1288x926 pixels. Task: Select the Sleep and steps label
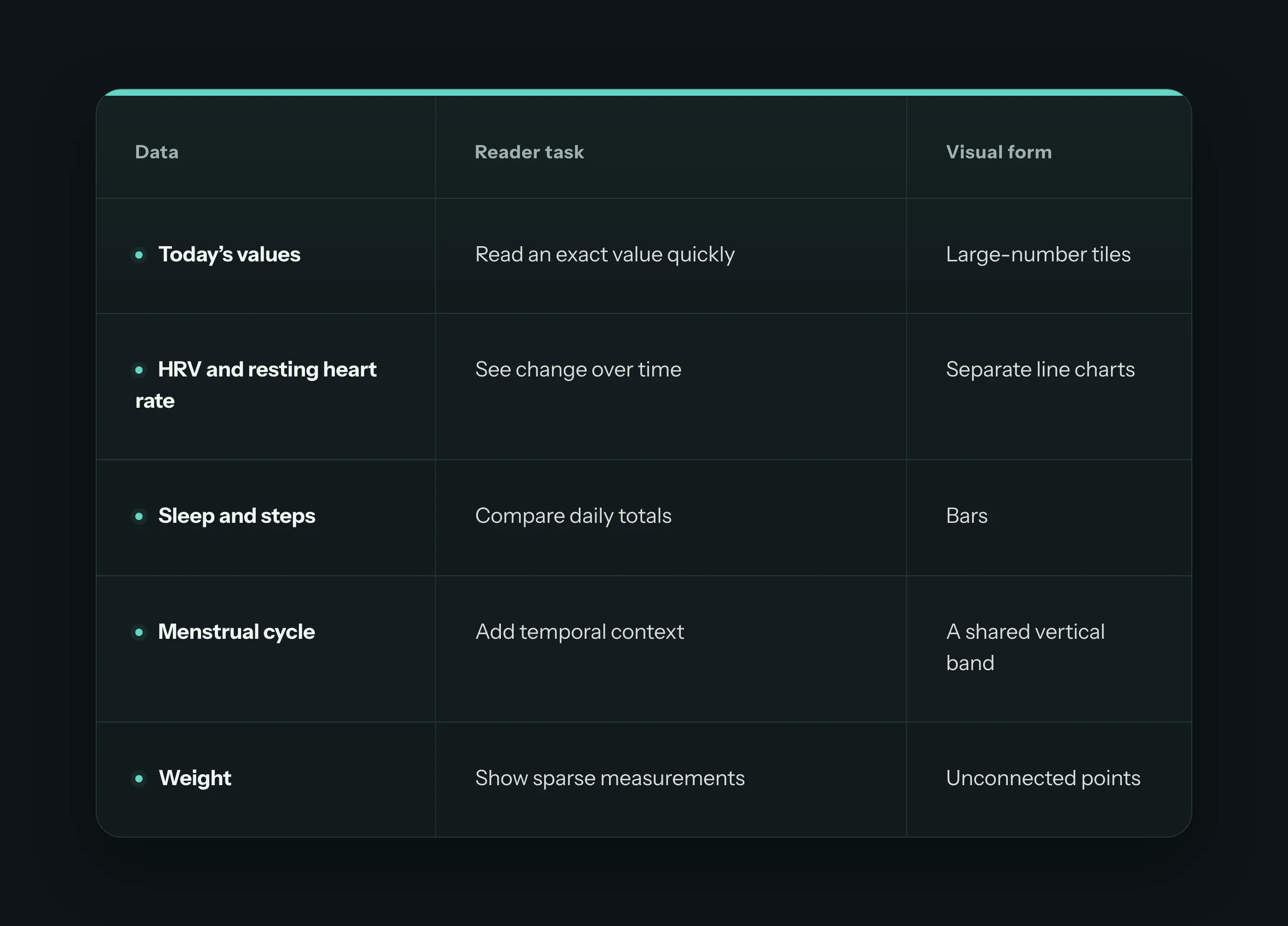click(x=237, y=516)
